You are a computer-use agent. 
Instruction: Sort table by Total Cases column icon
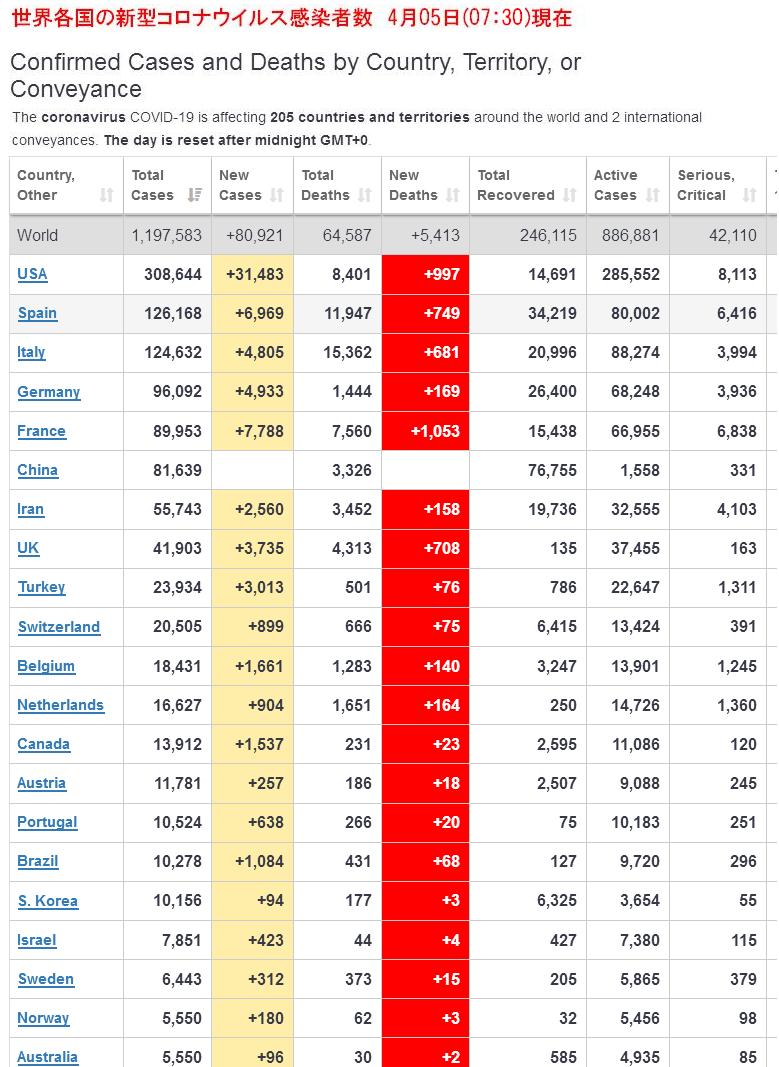[x=196, y=195]
